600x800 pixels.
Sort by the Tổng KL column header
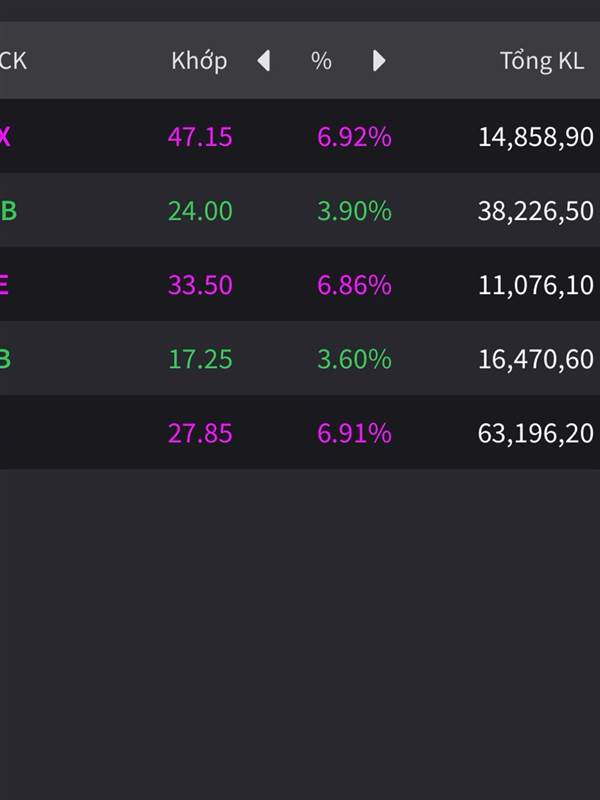pos(541,61)
